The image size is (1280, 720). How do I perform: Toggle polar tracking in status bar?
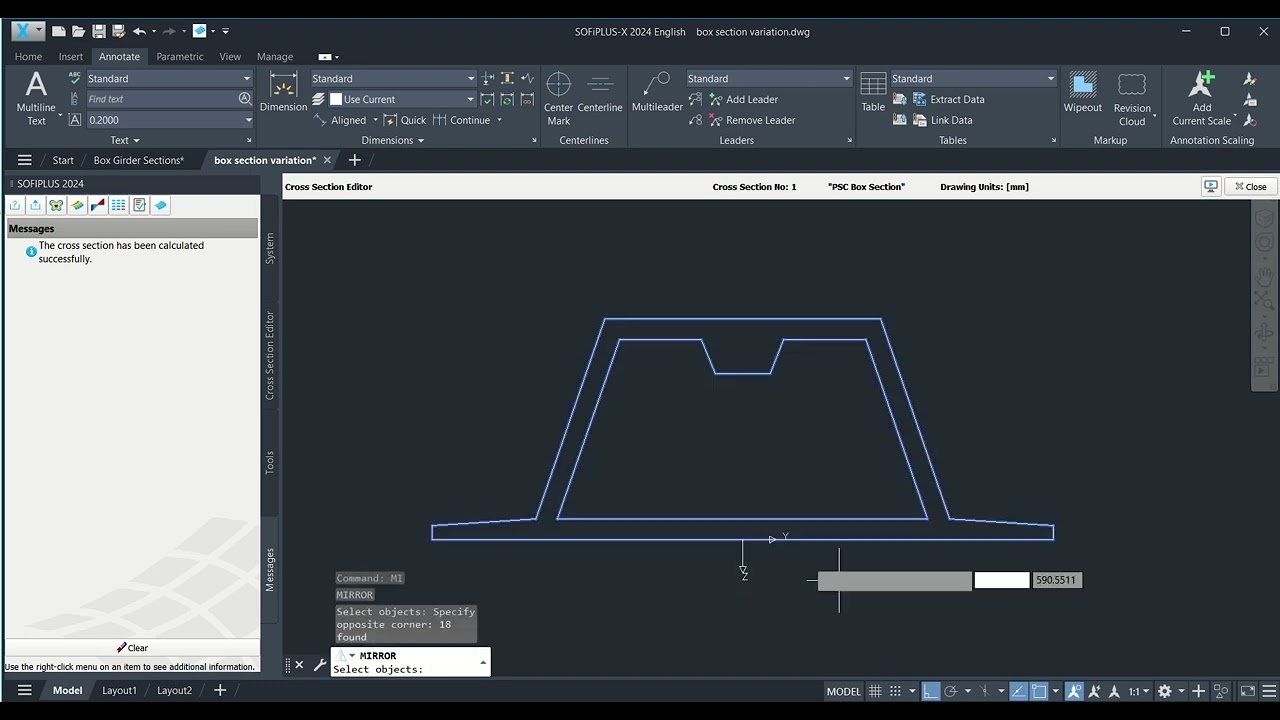pos(951,691)
